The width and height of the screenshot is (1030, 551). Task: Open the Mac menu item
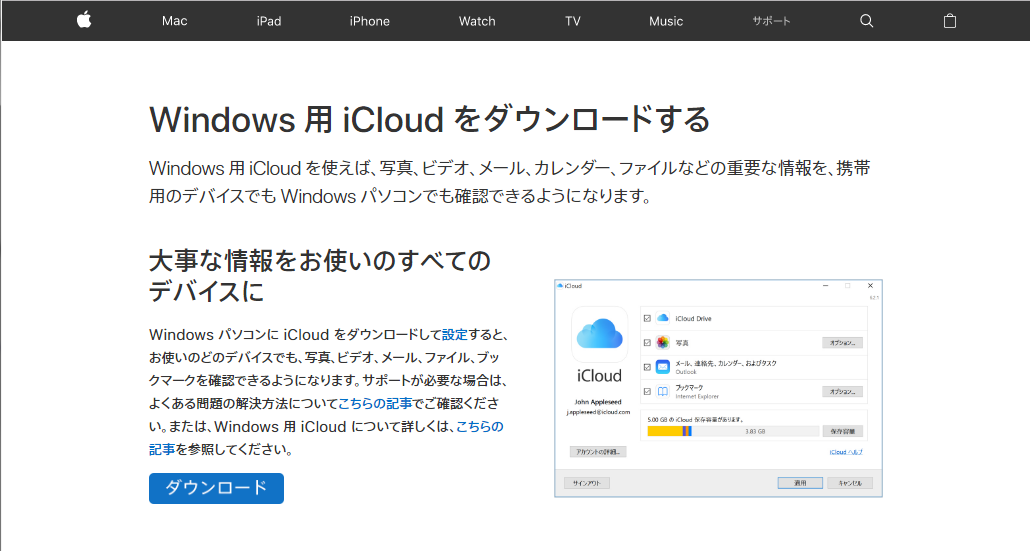(x=175, y=21)
